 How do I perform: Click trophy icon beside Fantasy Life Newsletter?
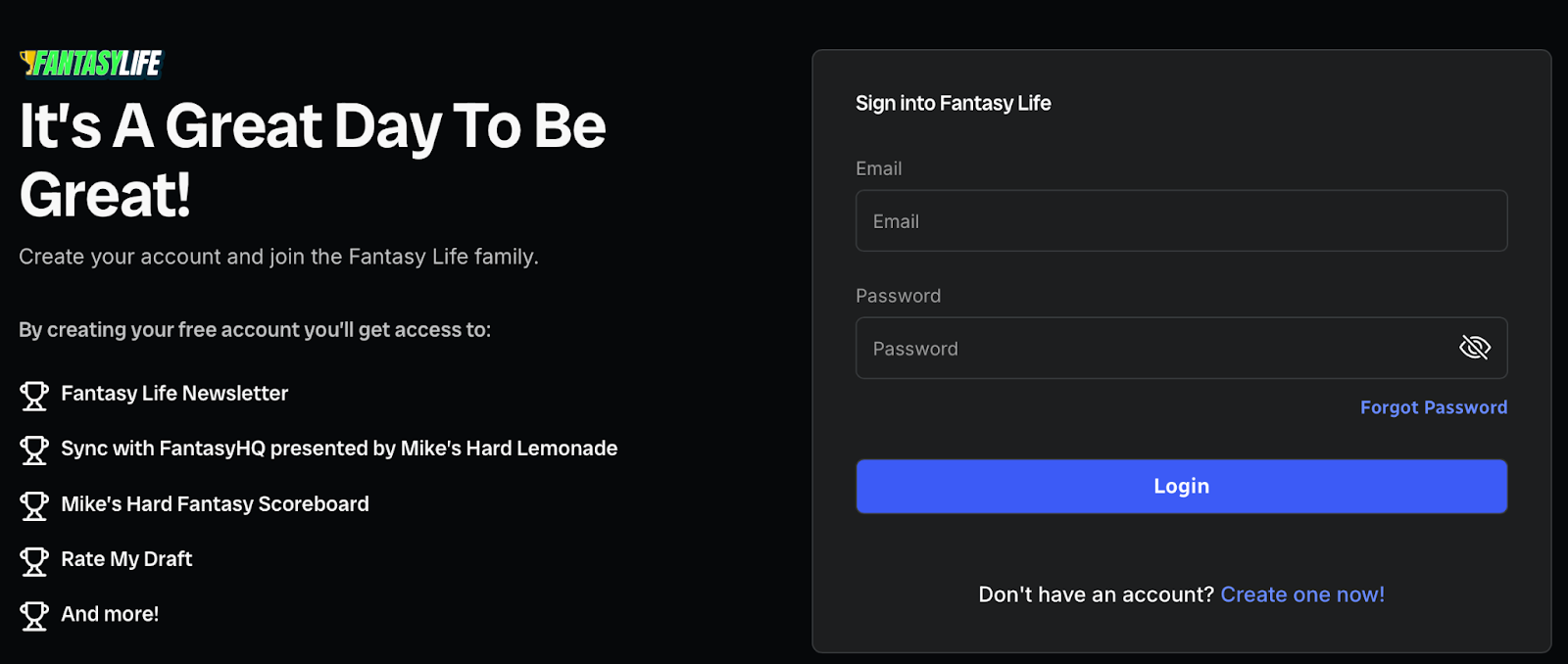[x=34, y=395]
